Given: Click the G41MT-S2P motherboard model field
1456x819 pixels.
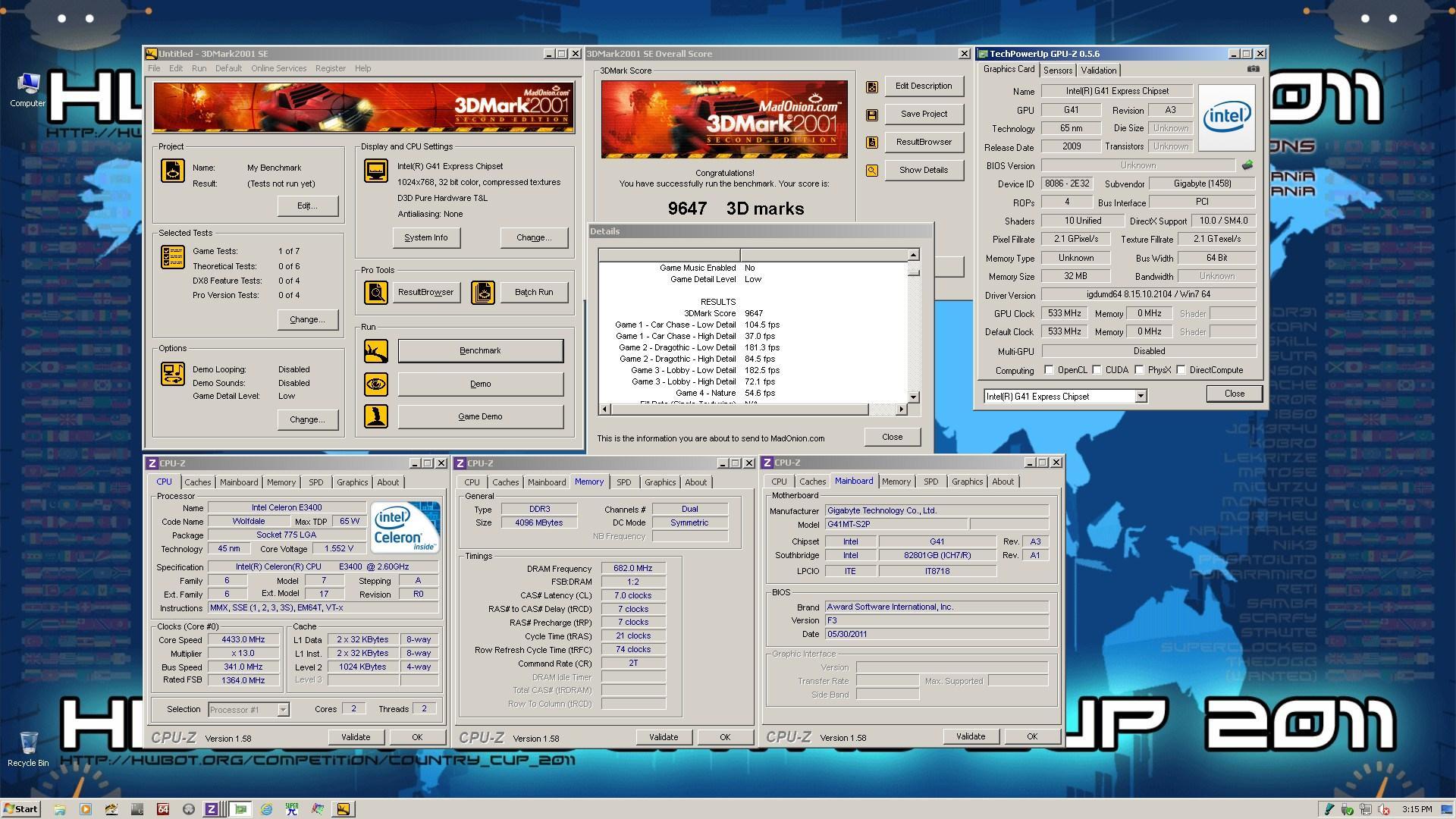Looking at the screenshot, I should click(896, 524).
